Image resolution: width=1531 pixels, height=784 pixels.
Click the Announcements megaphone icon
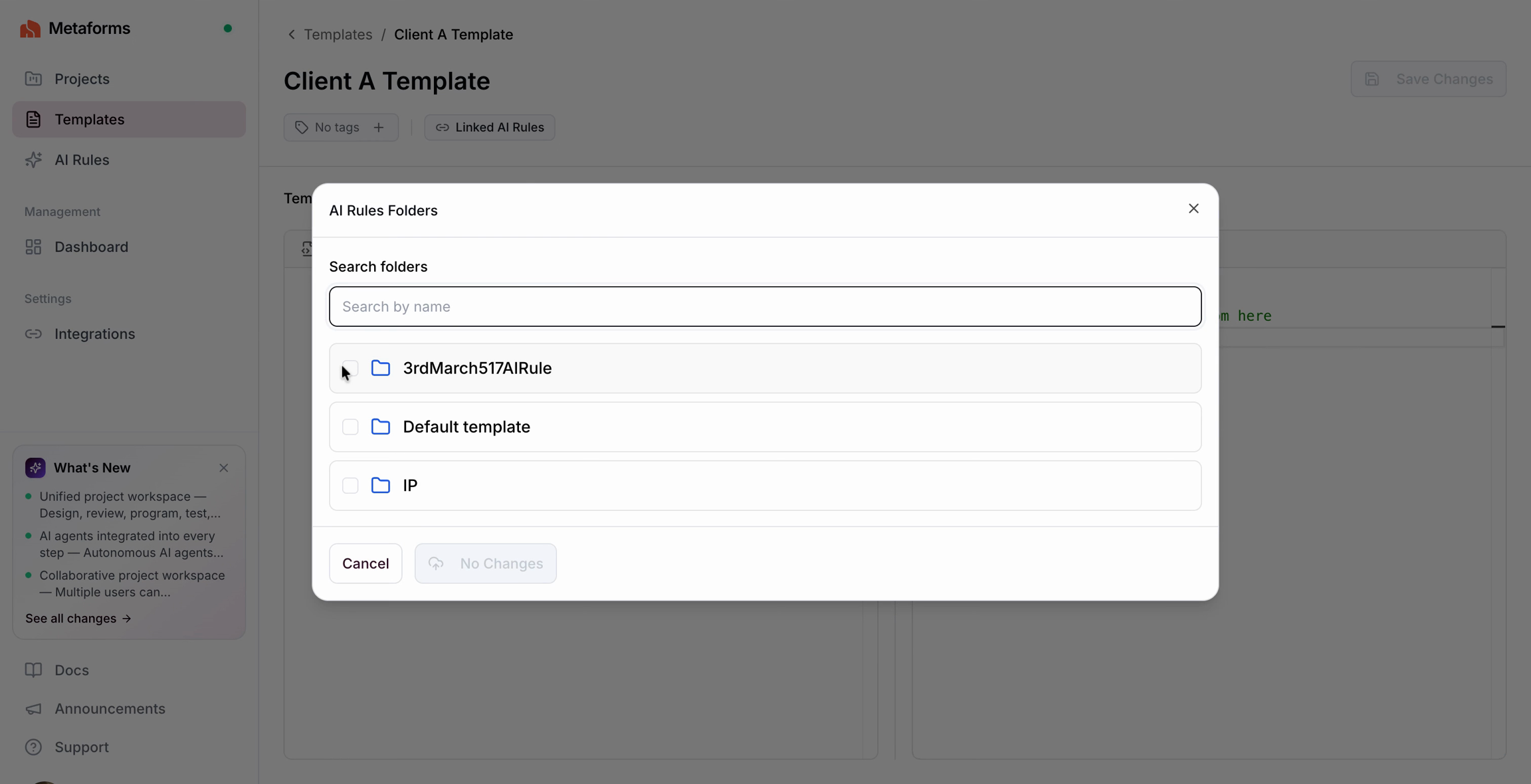point(33,709)
